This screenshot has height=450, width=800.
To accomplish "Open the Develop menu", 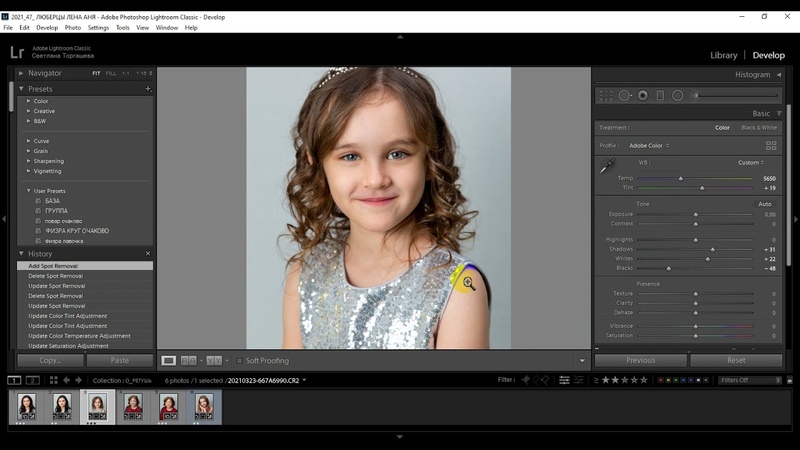I will pos(47,27).
